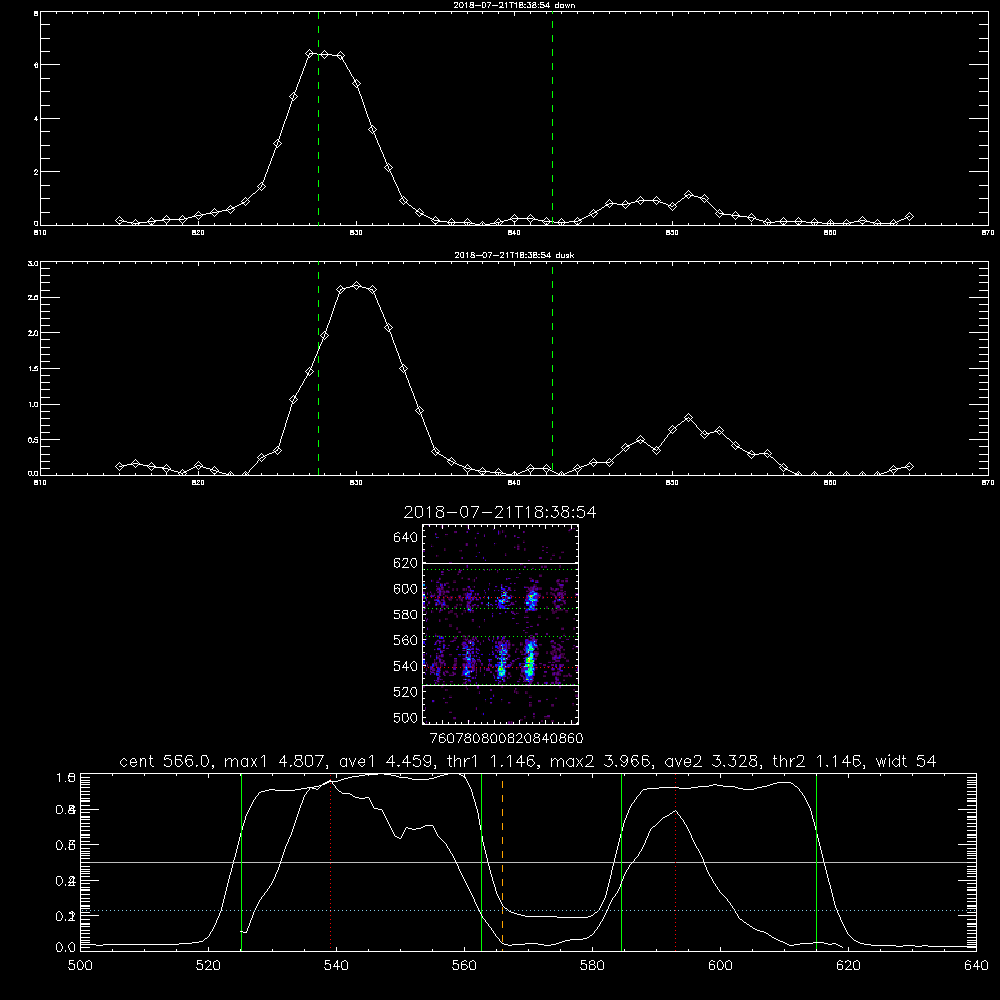This screenshot has height=1000, width=1000.
Task: Click the dawn plot y-axis label 2
Action: click(36, 172)
